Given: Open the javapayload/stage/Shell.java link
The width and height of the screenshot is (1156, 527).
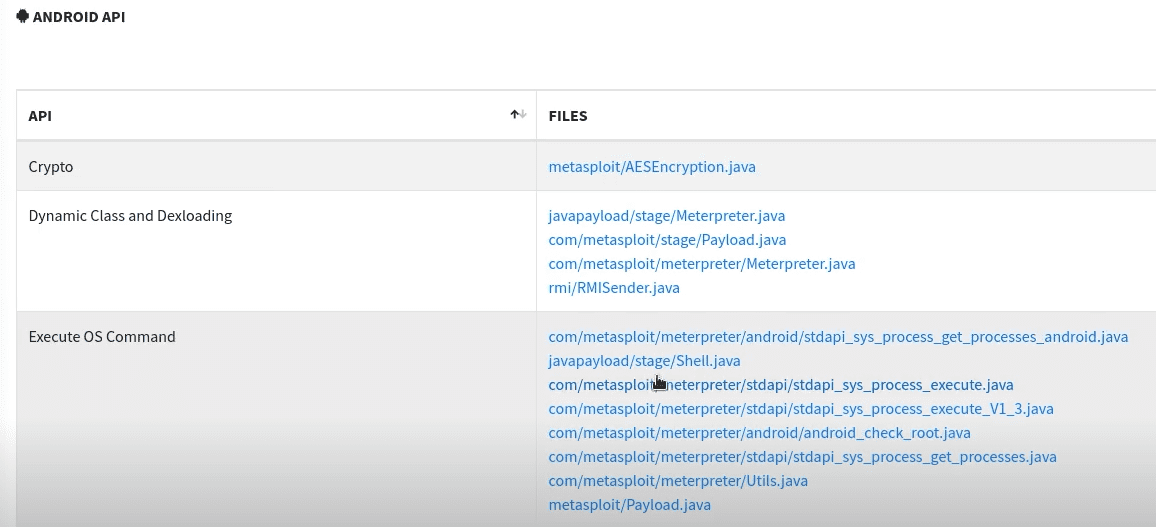Looking at the screenshot, I should click(x=644, y=361).
